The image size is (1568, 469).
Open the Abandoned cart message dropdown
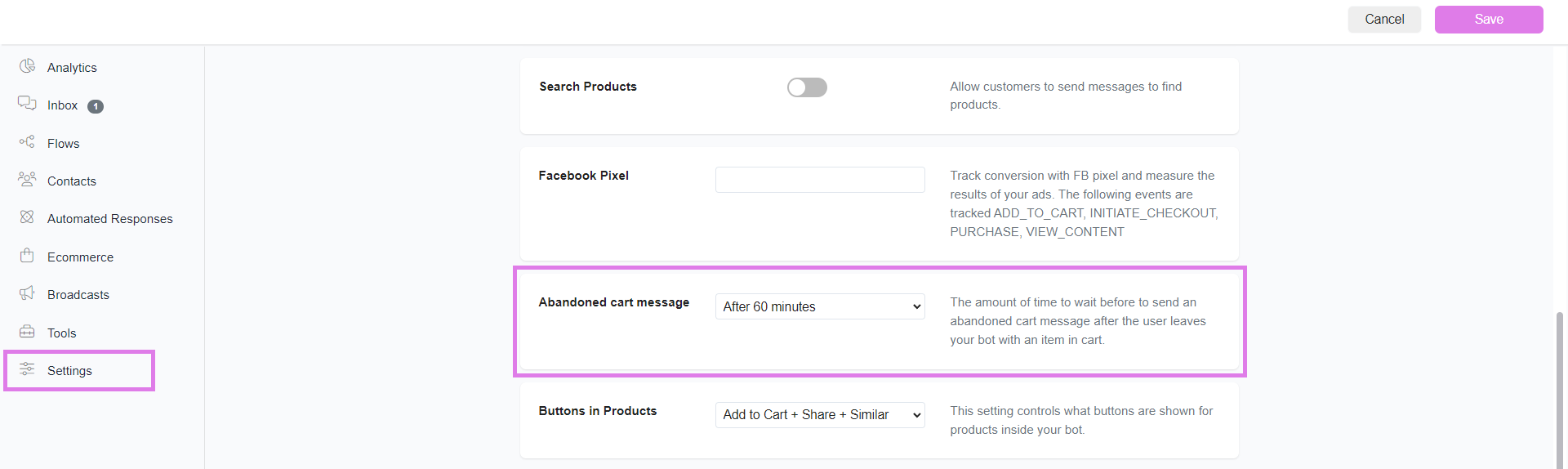(820, 306)
